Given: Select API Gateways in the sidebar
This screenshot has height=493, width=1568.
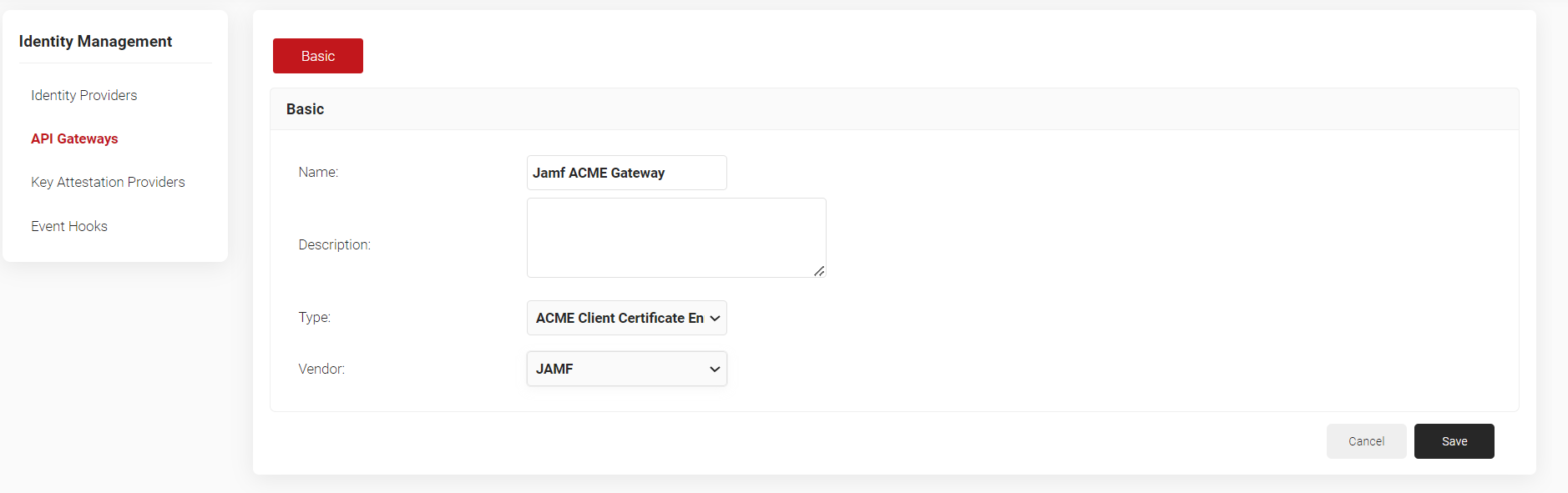Looking at the screenshot, I should coord(74,138).
